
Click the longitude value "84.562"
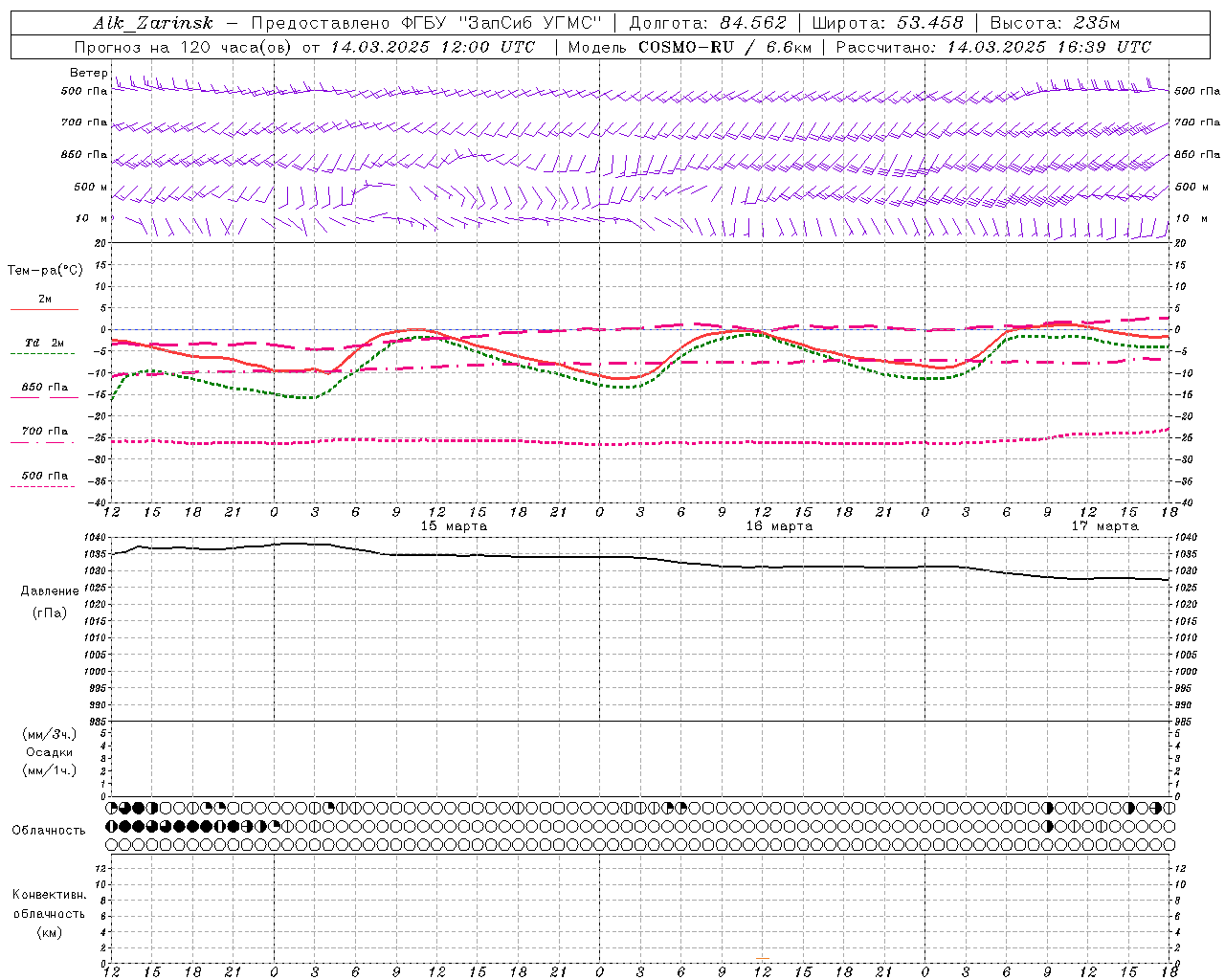click(x=753, y=23)
